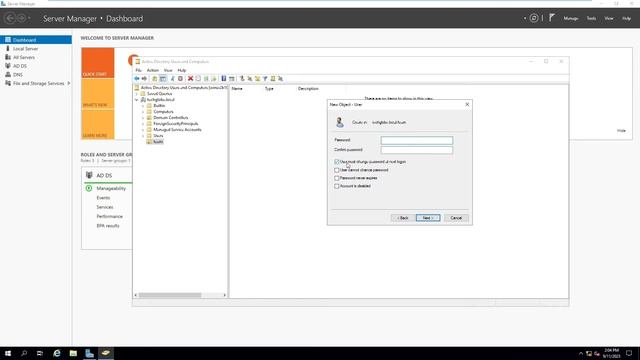
Task: Click the Back arrow in Active Directory toolbar
Action: point(137,78)
